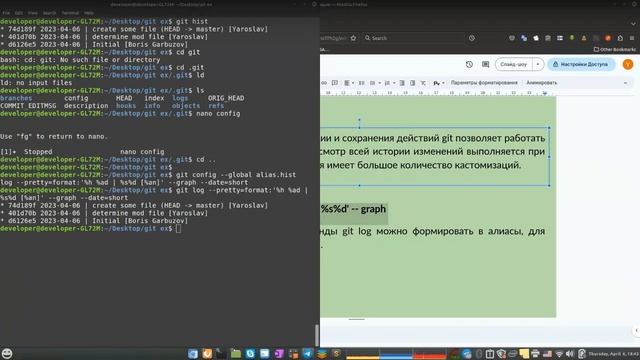Open the numbered list dropdown
640x360 pixels.
pyautogui.click(x=389, y=83)
